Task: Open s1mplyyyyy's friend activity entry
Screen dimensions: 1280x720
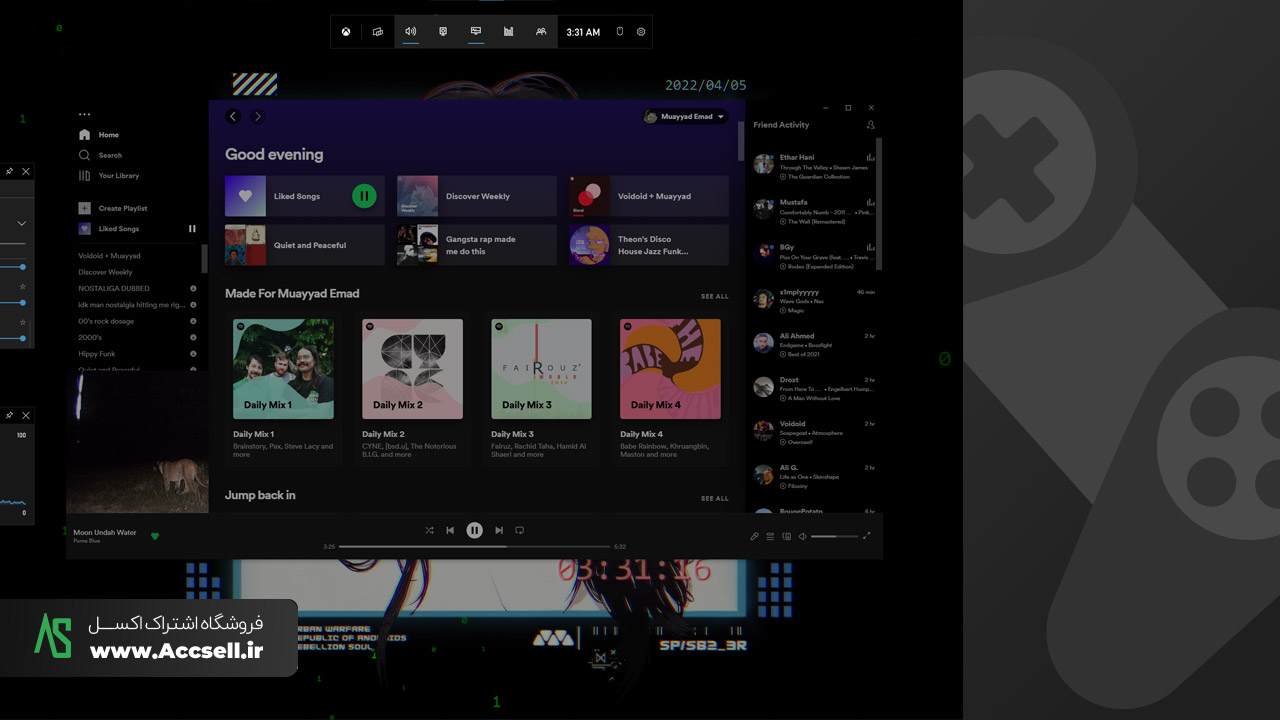Action: coord(814,301)
